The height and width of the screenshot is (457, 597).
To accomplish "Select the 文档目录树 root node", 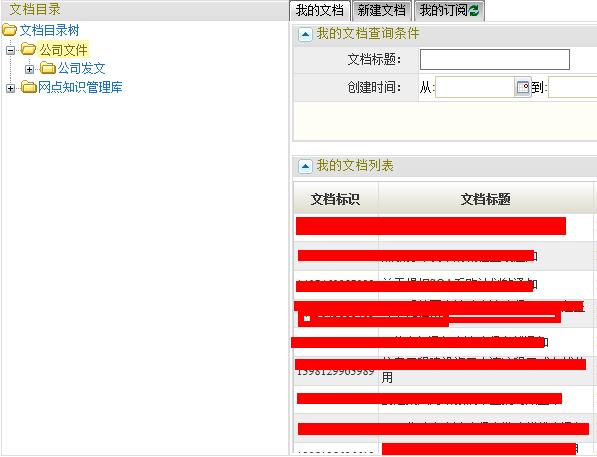I will [49, 30].
